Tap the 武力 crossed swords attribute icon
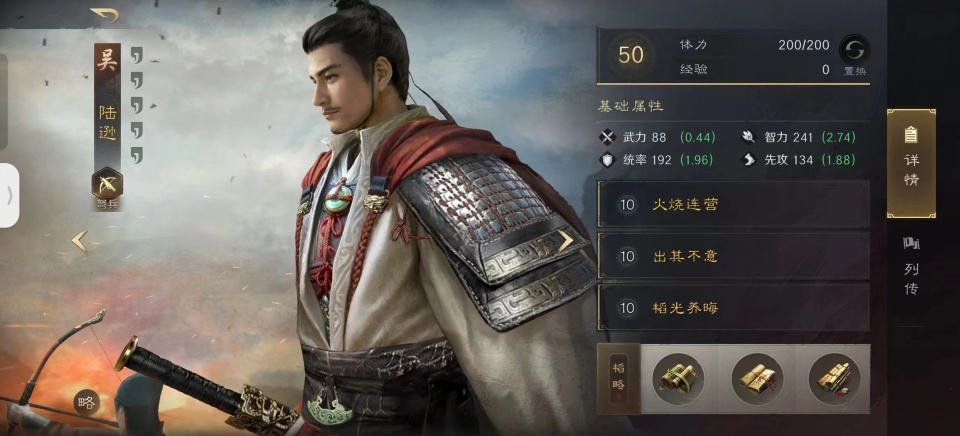This screenshot has width=960, height=436. point(607,137)
